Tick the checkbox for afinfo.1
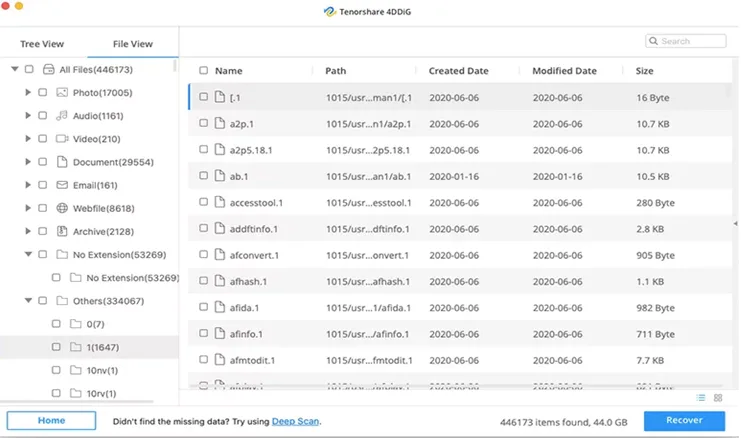This screenshot has width=741, height=438. point(203,333)
